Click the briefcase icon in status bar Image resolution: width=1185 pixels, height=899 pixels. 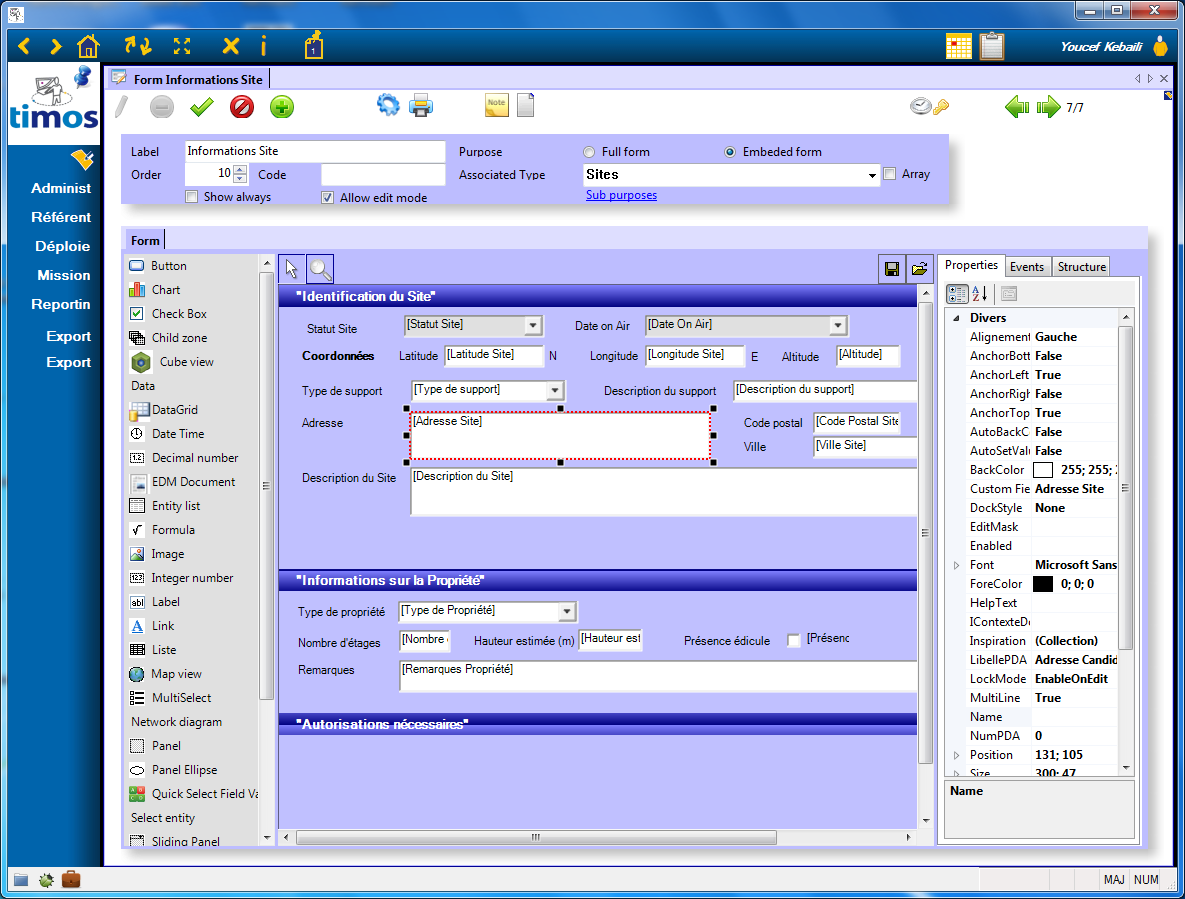(x=71, y=879)
